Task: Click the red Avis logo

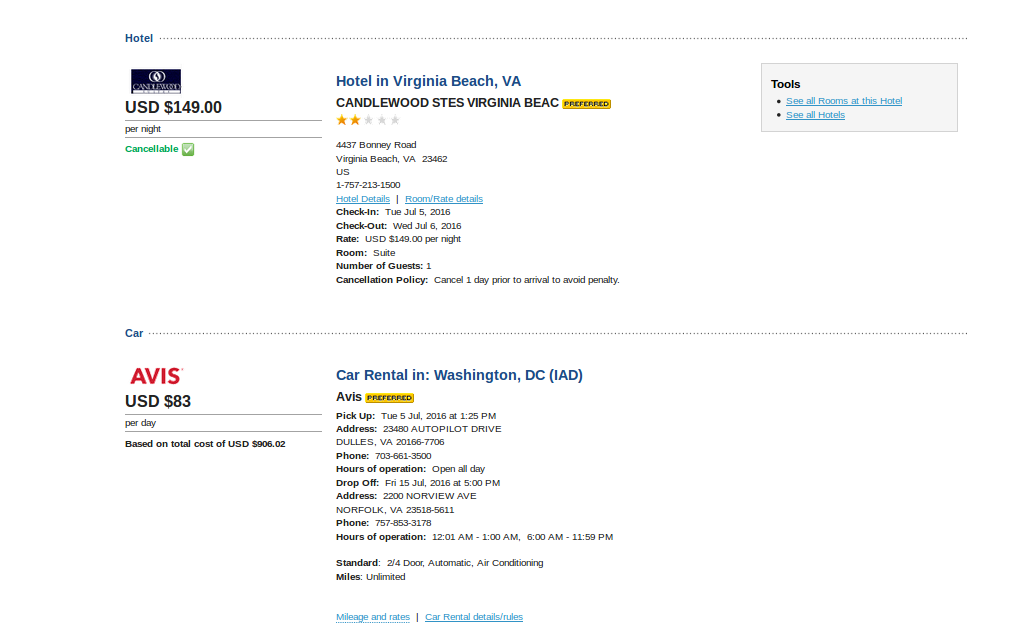Action: pyautogui.click(x=156, y=376)
